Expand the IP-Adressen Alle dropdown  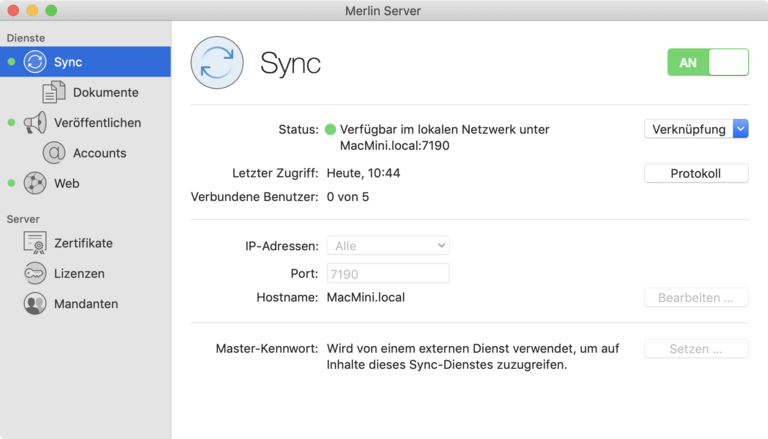tap(388, 245)
